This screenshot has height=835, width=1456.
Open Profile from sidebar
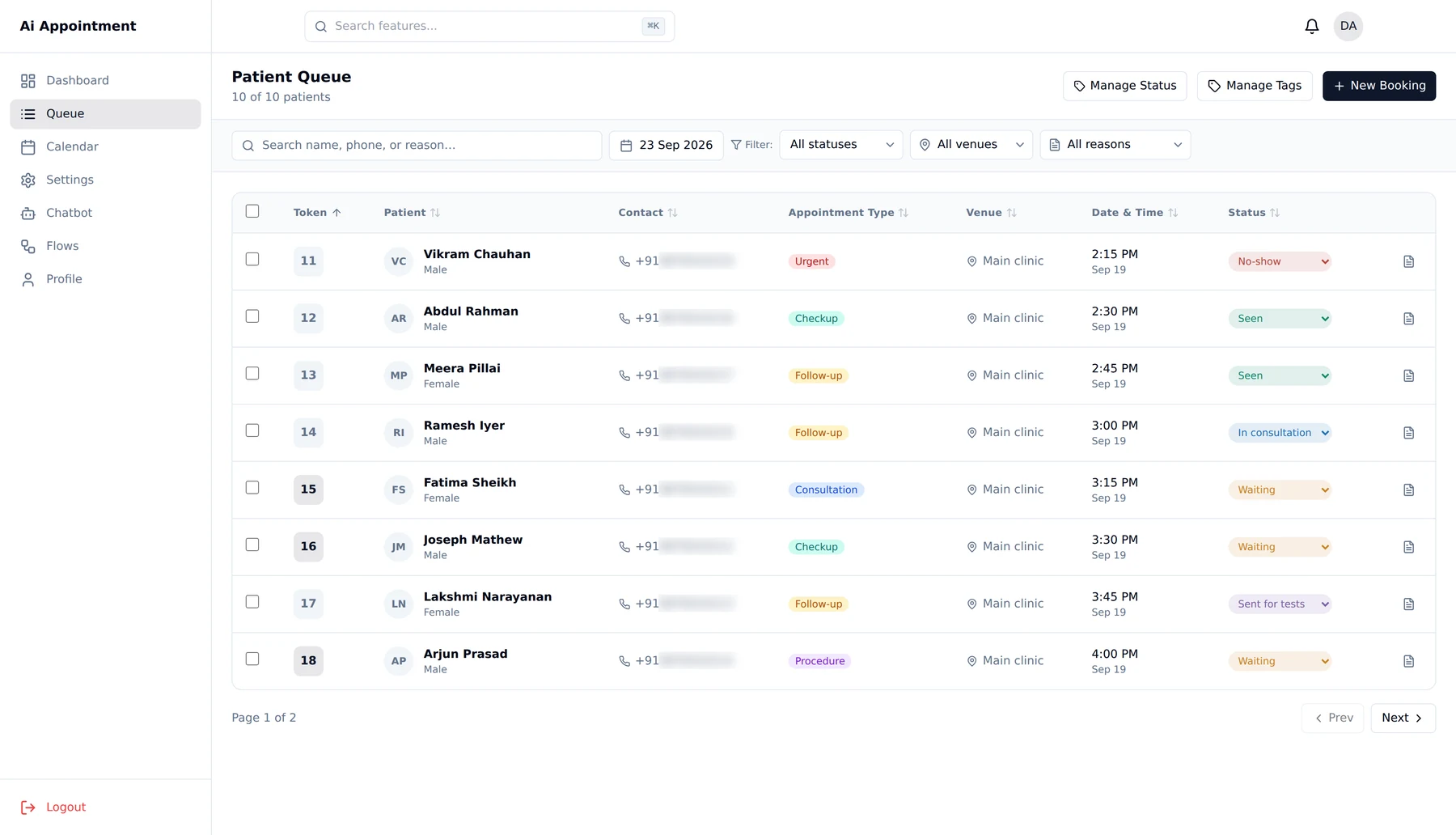[105, 280]
